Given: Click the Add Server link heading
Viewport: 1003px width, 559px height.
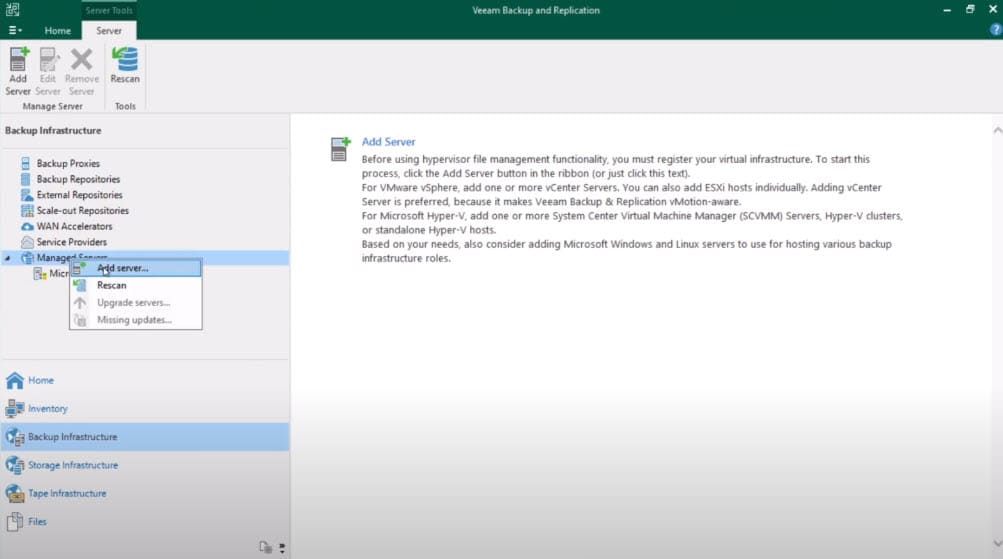Looking at the screenshot, I should (388, 142).
